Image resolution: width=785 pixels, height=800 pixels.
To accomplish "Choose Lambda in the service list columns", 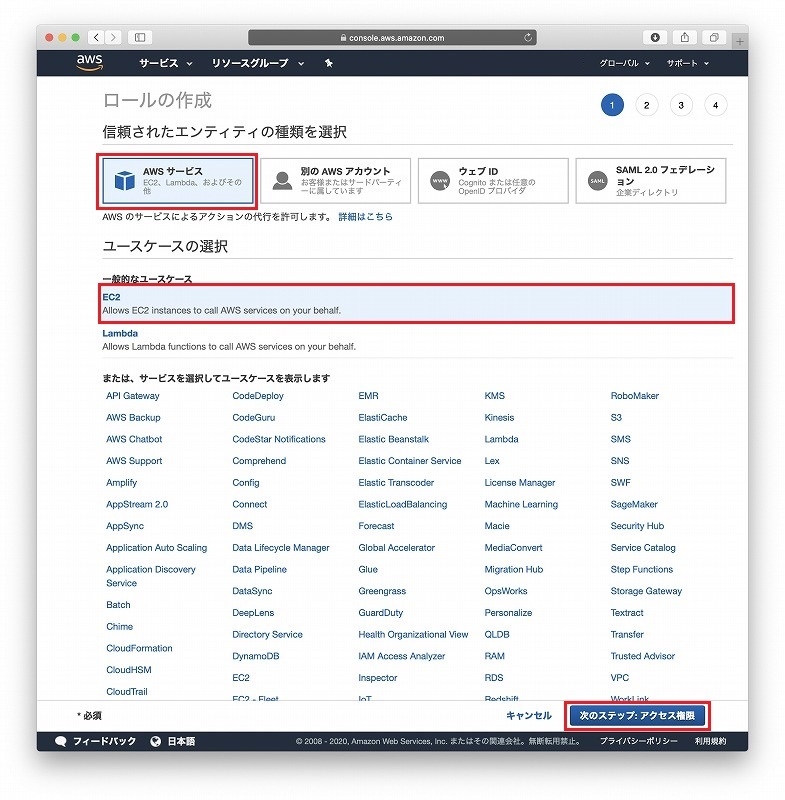I will coord(501,439).
